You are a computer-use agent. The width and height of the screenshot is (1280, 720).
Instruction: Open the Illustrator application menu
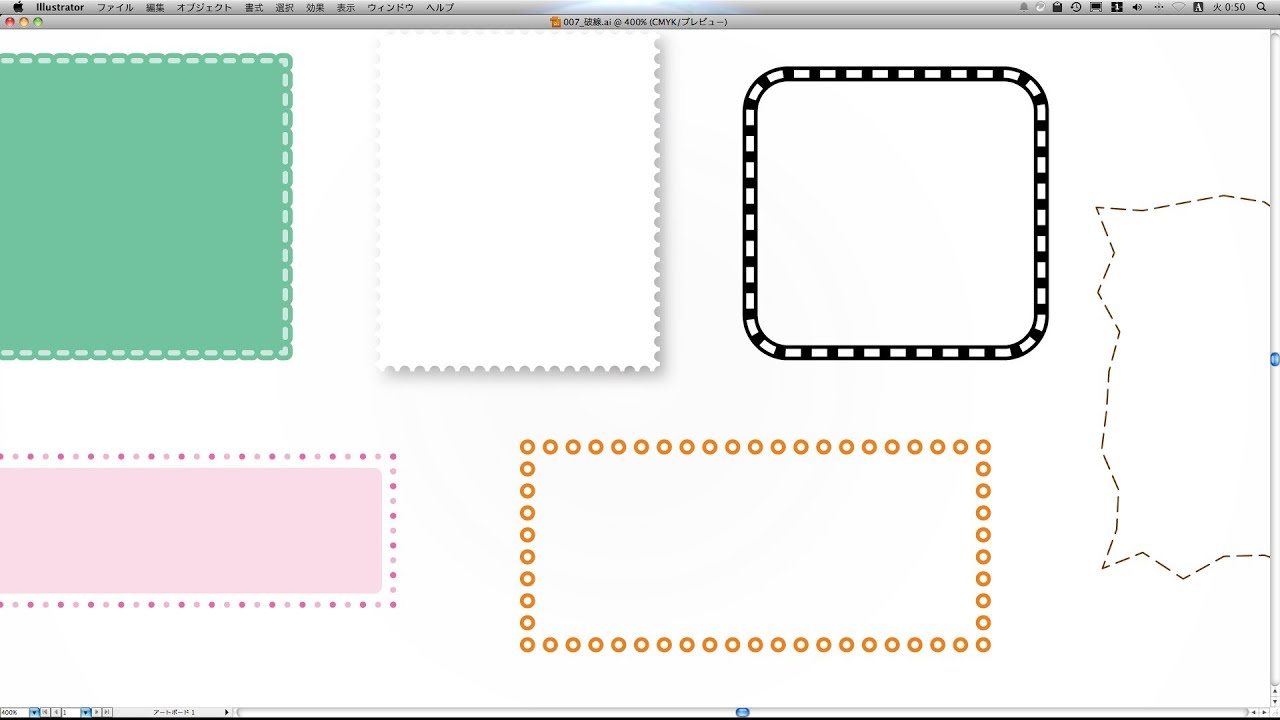(60, 7)
